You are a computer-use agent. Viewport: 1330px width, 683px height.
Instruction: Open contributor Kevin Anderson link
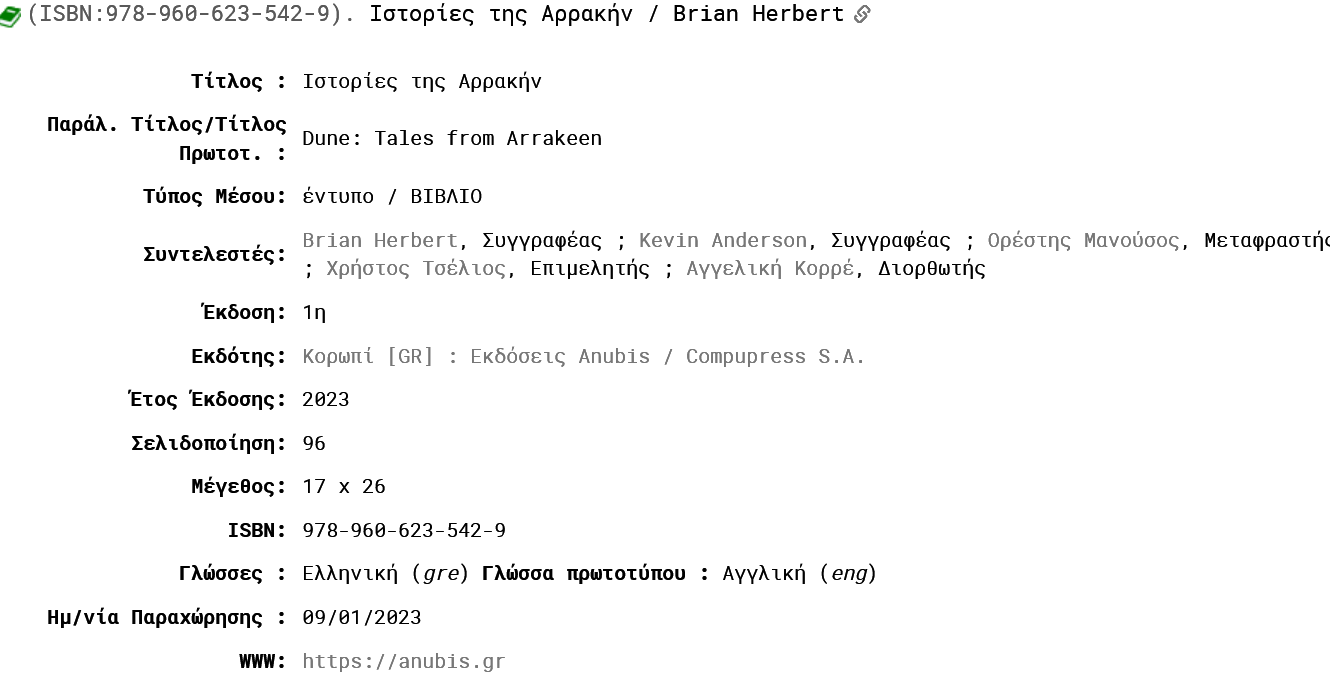723,240
